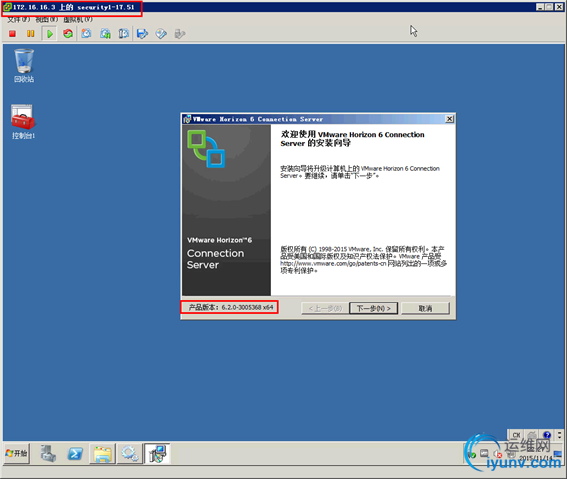Click the floppy drive connection icon

pyautogui.click(x=142, y=34)
